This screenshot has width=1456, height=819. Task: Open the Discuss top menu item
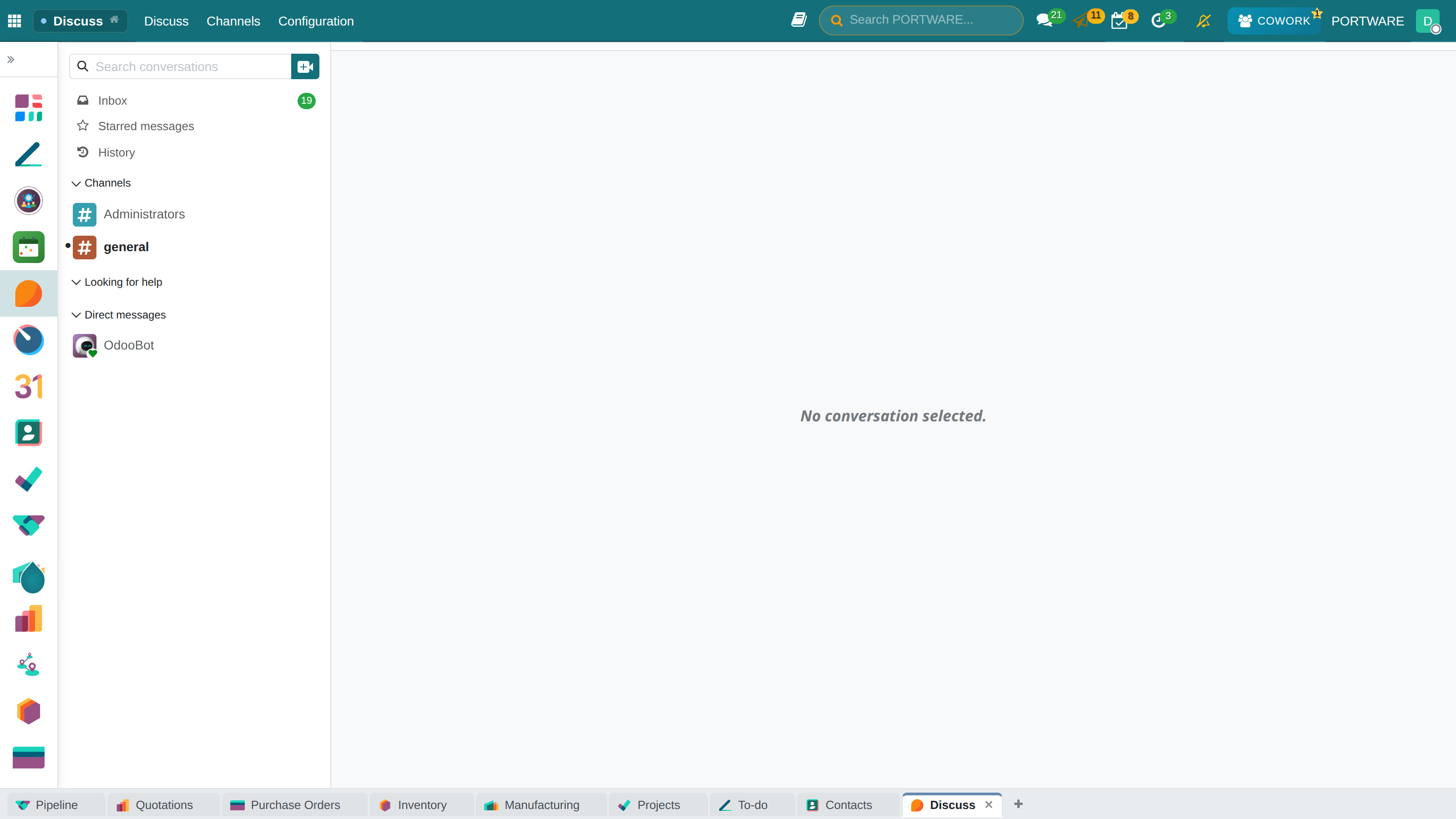pyautogui.click(x=166, y=21)
